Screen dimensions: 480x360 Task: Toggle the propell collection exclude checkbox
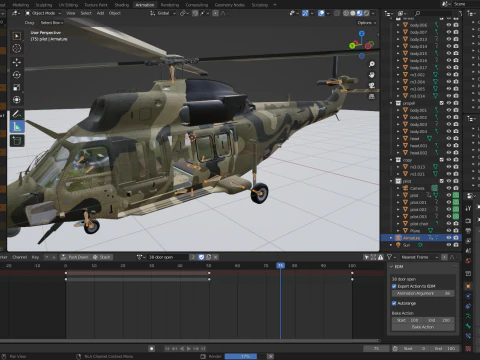pyautogui.click(x=442, y=103)
